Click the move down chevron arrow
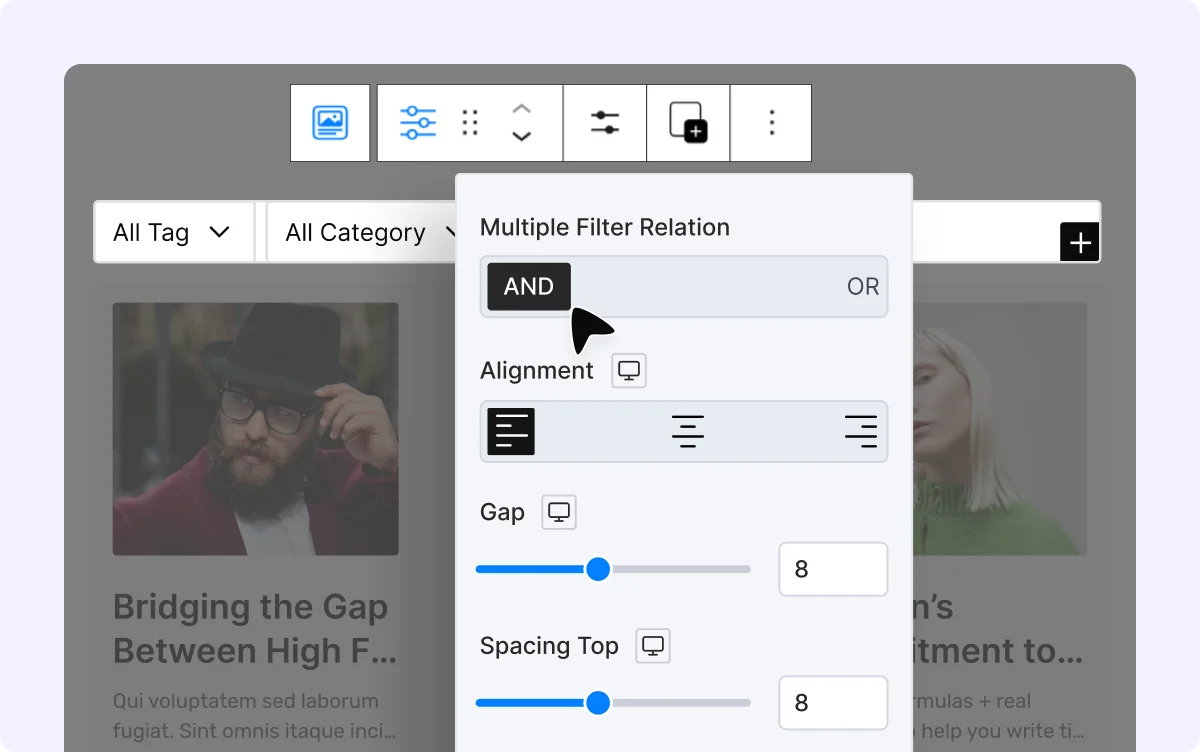 [521, 137]
